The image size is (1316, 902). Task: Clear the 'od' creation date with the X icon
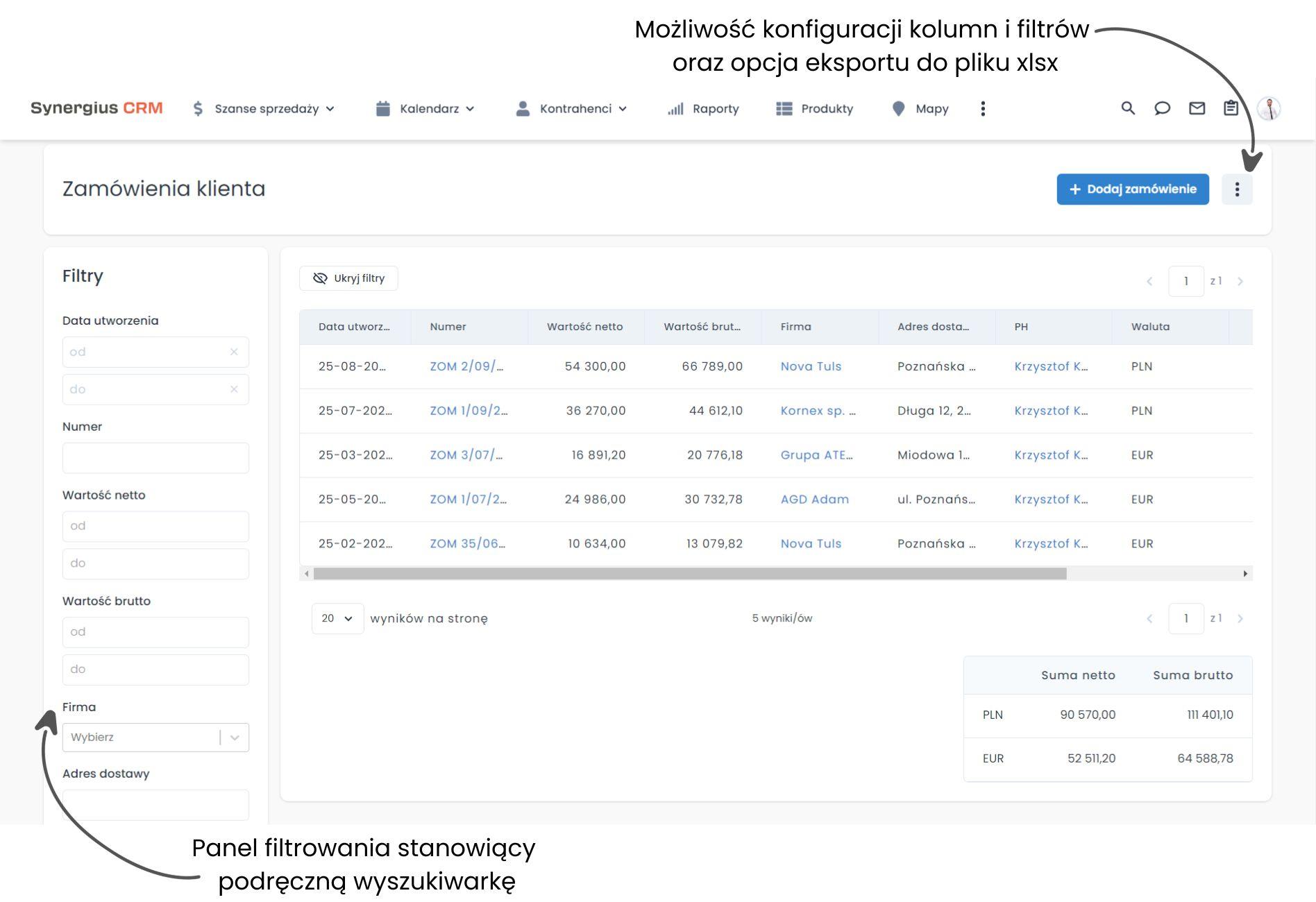pyautogui.click(x=233, y=352)
